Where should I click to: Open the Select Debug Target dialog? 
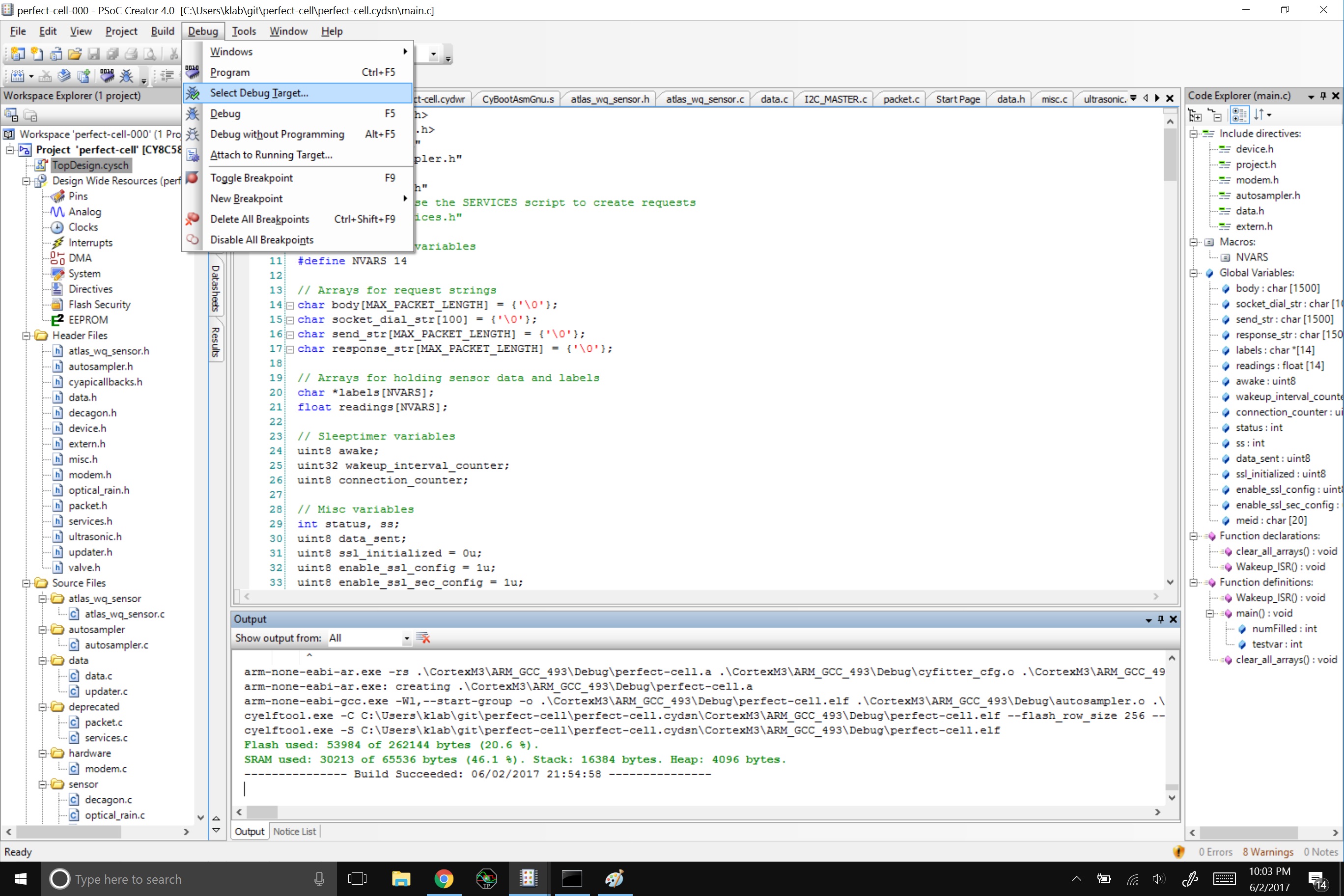(259, 93)
